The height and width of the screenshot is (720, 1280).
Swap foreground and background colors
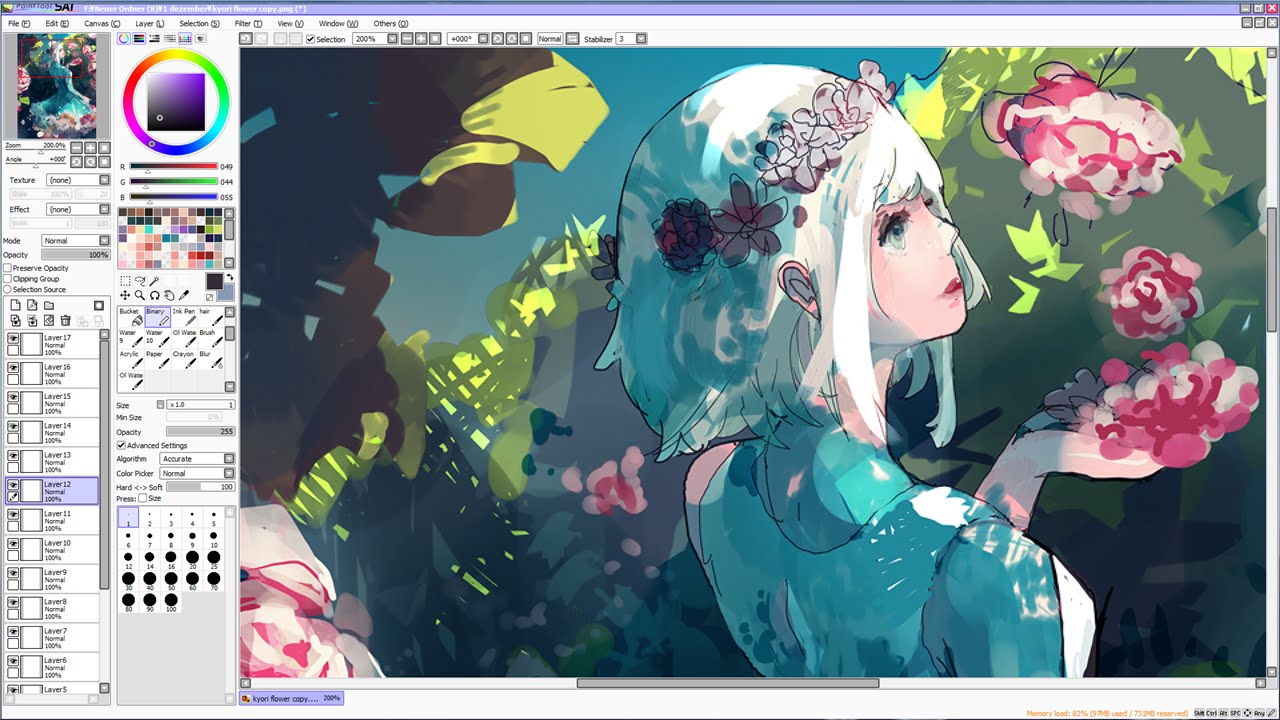click(230, 277)
